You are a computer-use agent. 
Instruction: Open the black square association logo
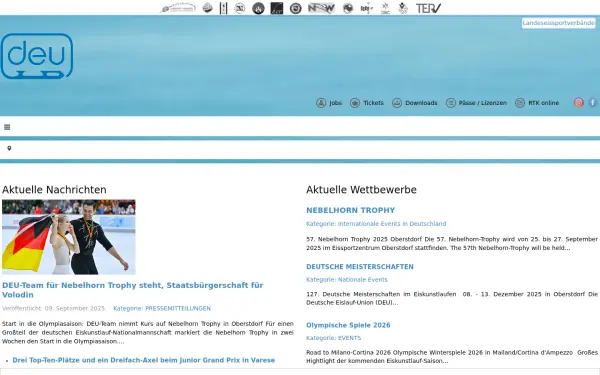(277, 8)
